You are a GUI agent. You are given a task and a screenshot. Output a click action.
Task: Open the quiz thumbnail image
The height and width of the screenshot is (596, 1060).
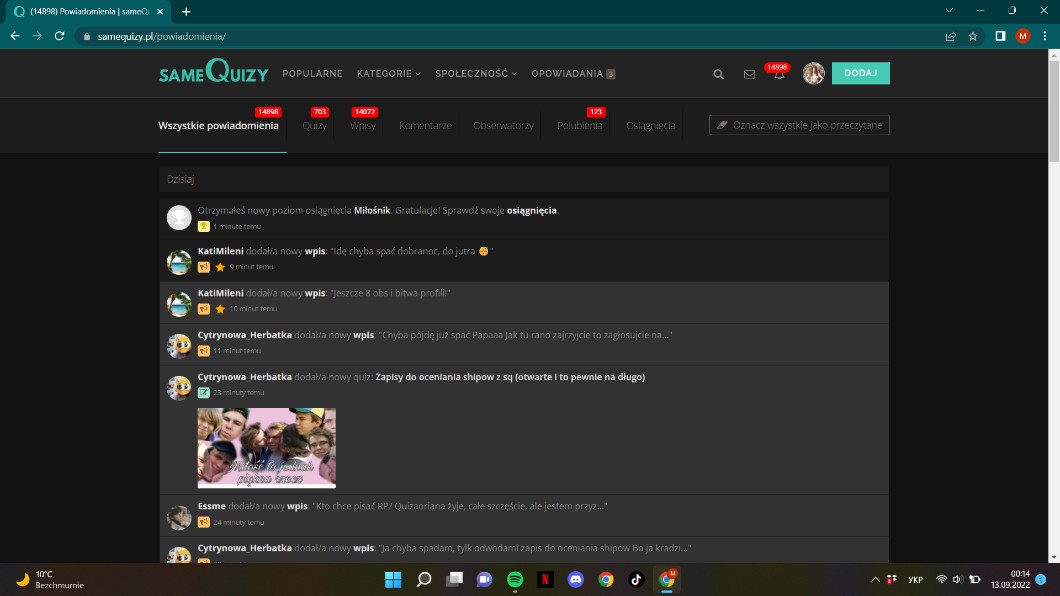(x=267, y=447)
